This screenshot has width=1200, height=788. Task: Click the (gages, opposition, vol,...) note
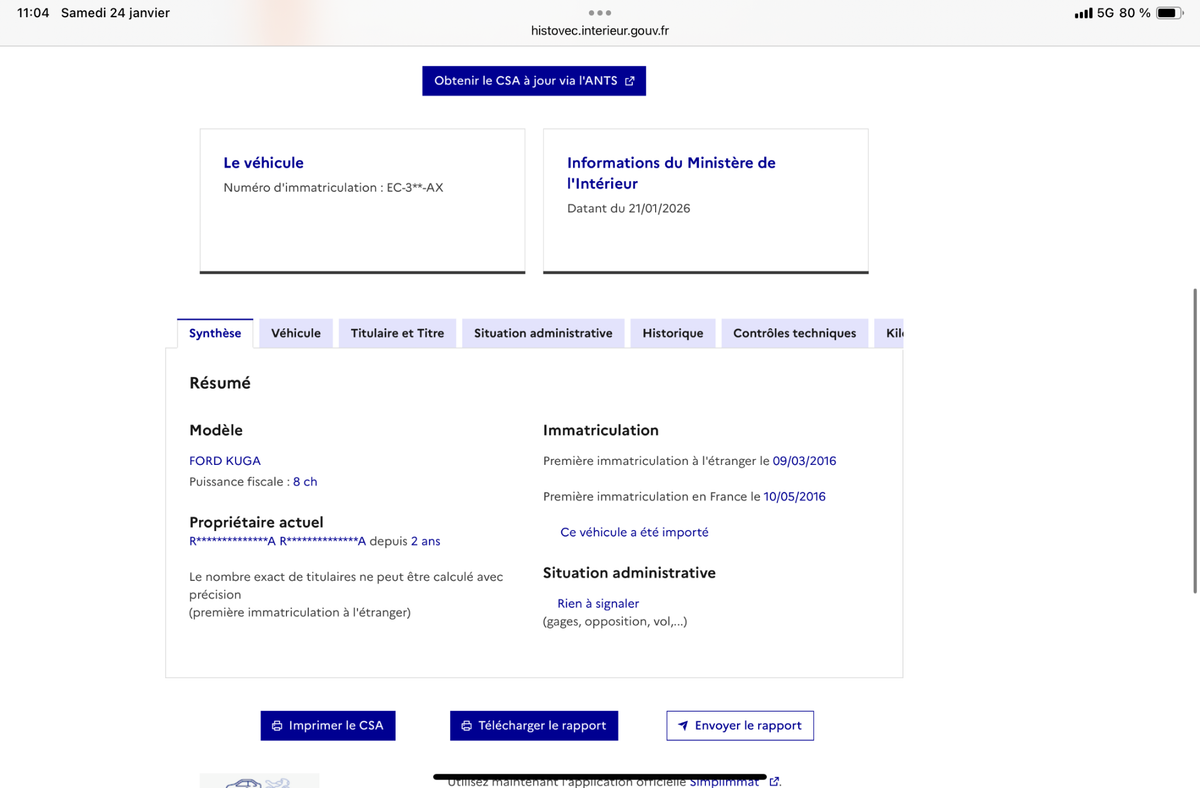pyautogui.click(x=615, y=621)
